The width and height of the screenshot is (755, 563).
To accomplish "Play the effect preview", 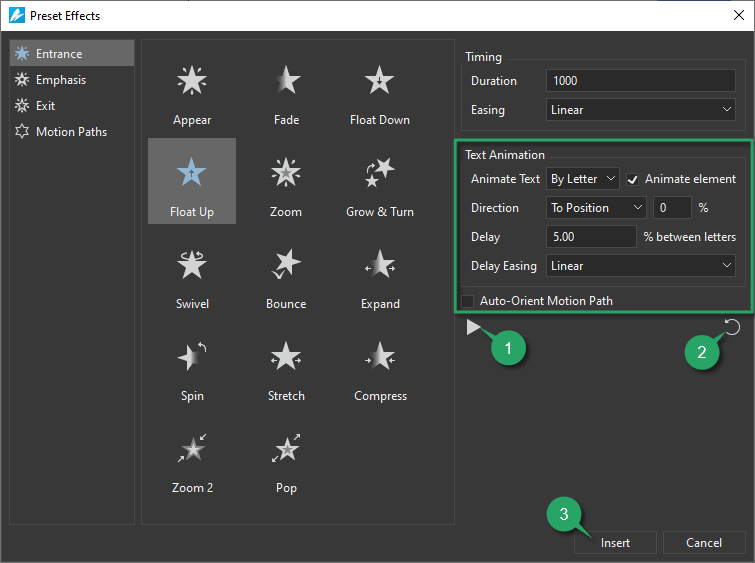I will click(x=473, y=327).
